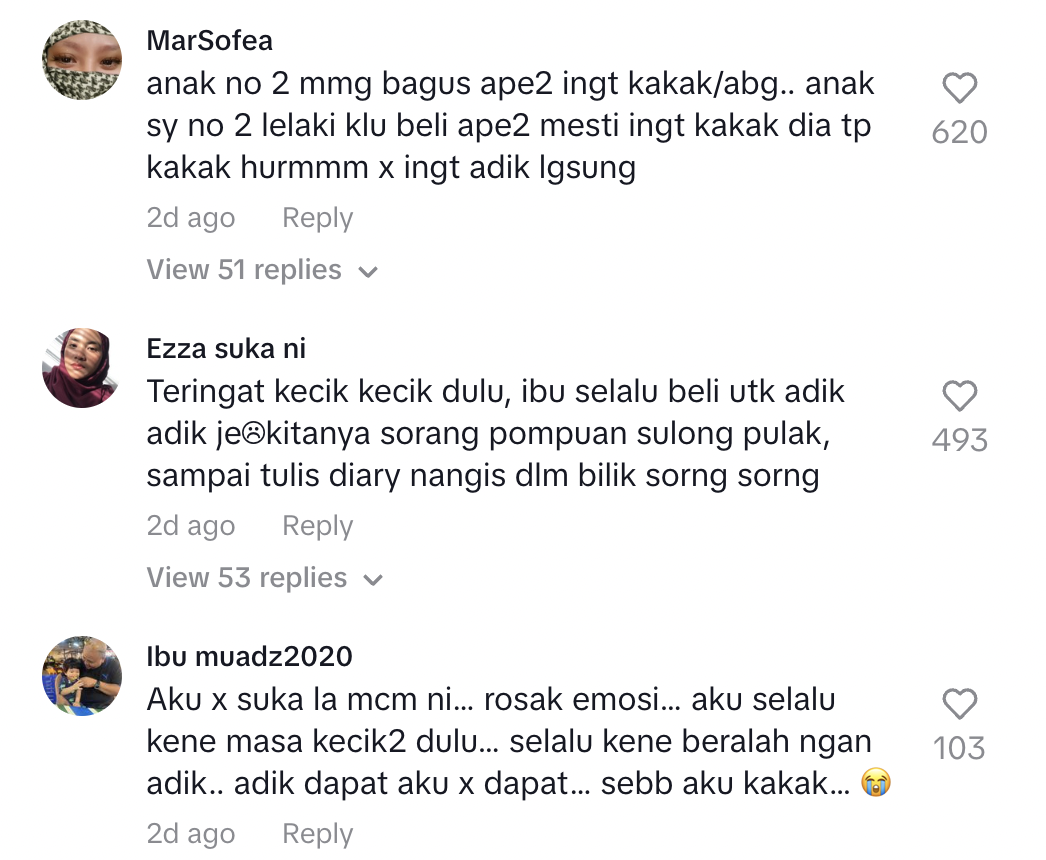The width and height of the screenshot is (1046, 860).
Task: Click the username Ezza suka ni
Action: [226, 349]
